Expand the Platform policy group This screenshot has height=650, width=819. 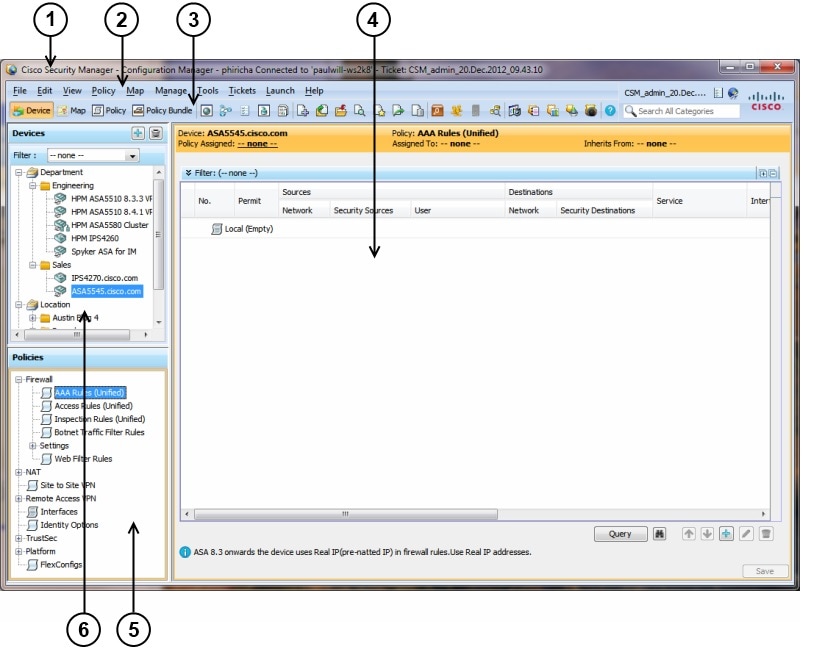pyautogui.click(x=19, y=551)
